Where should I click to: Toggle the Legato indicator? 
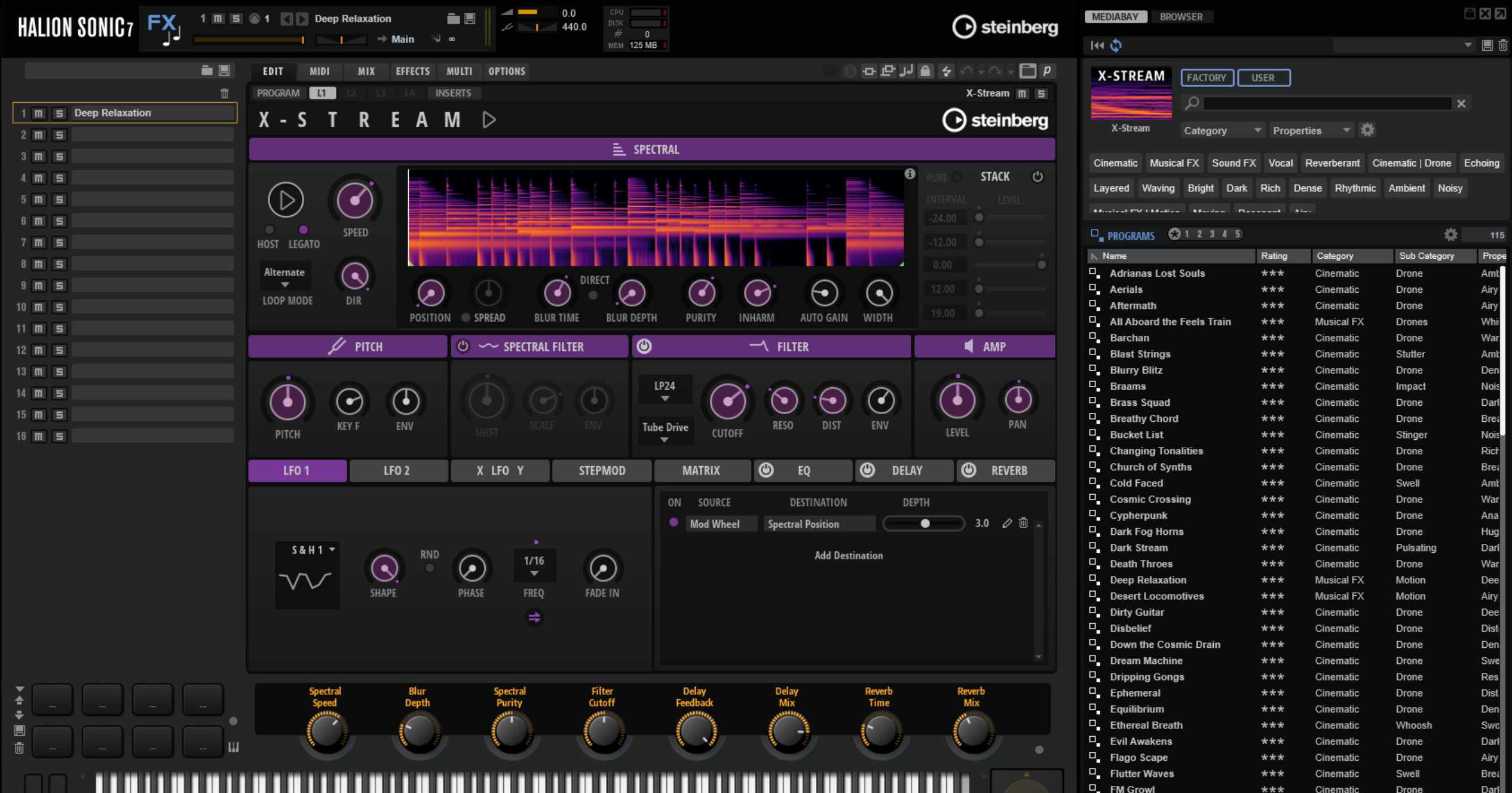304,229
